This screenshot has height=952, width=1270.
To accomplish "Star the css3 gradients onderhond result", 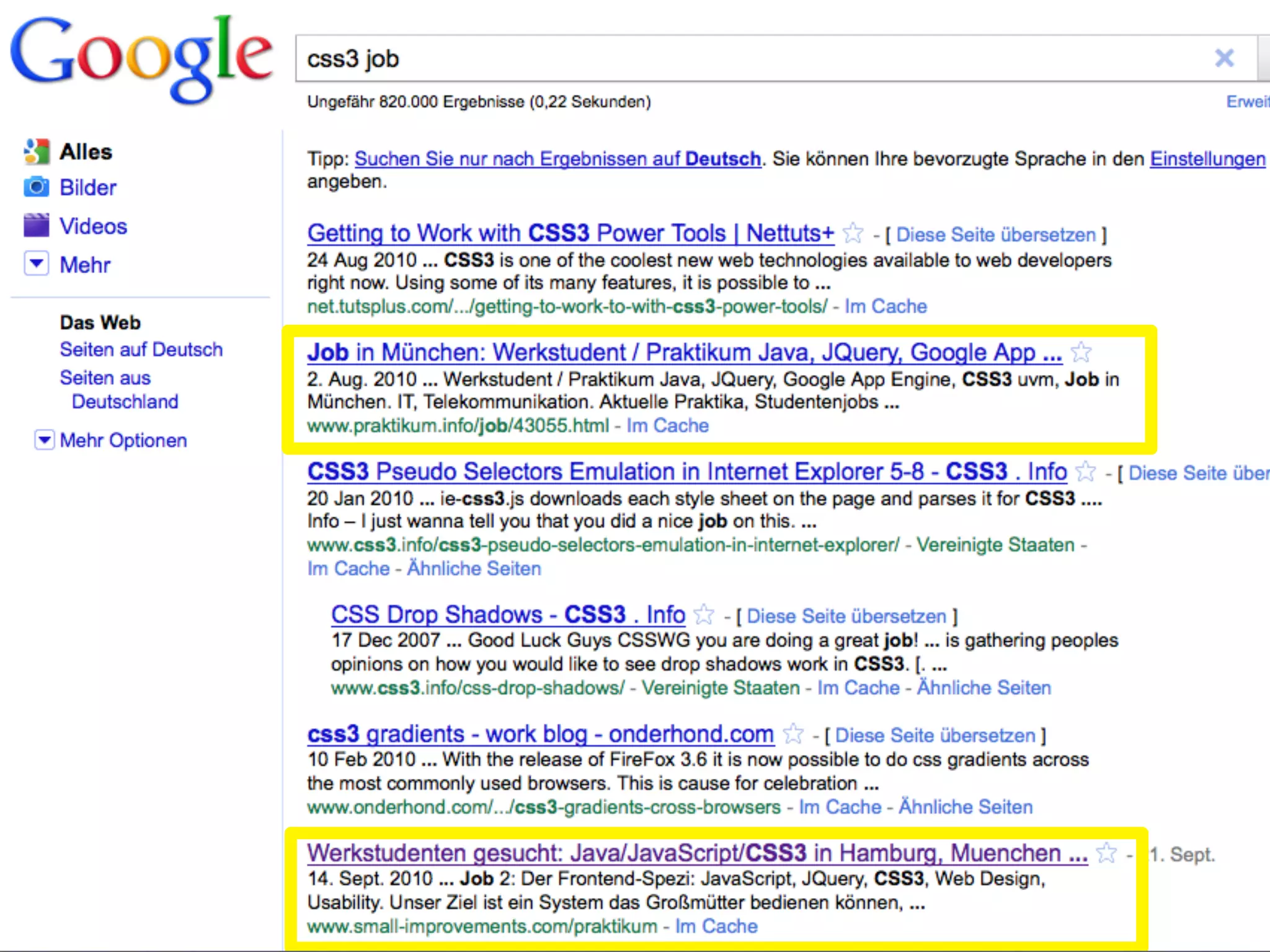I will tap(793, 734).
